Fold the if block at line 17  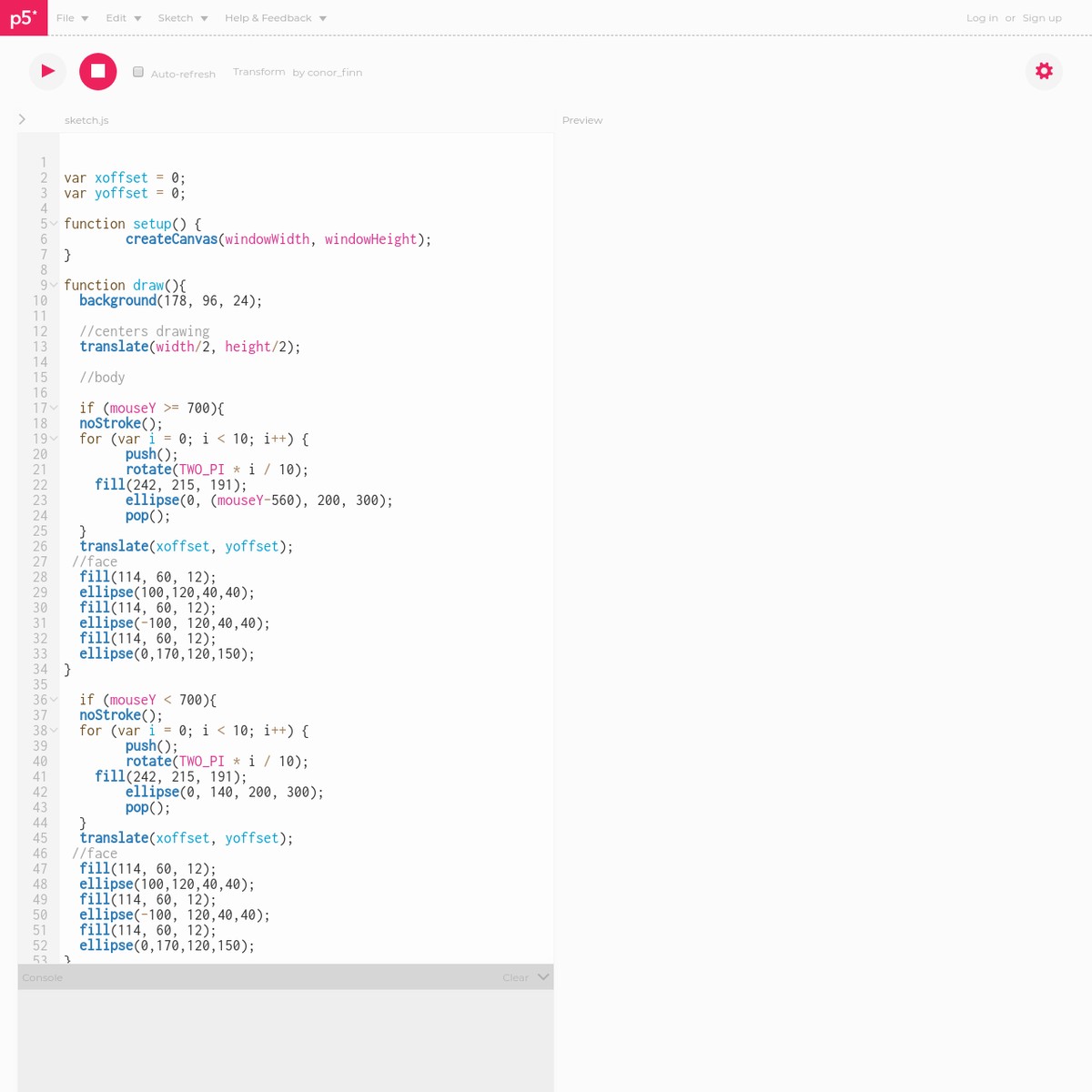coord(54,409)
